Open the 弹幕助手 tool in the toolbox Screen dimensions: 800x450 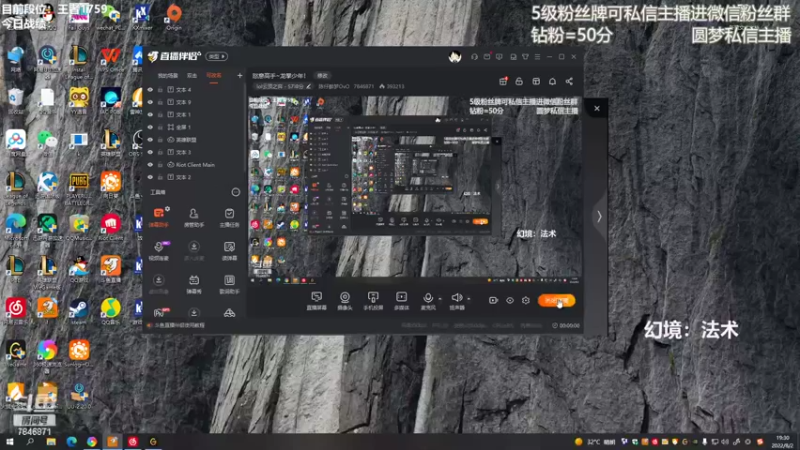click(x=159, y=217)
